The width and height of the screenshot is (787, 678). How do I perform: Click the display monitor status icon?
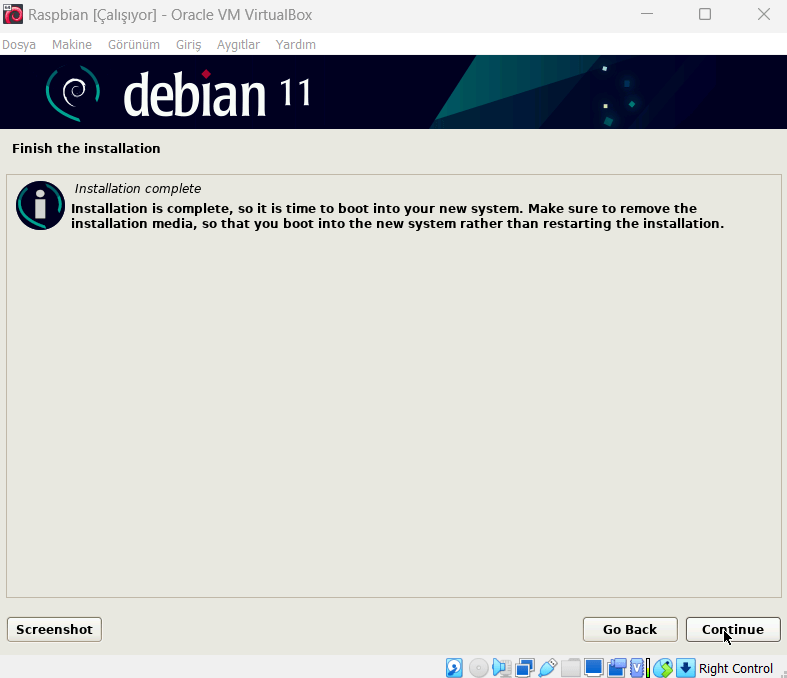594,668
